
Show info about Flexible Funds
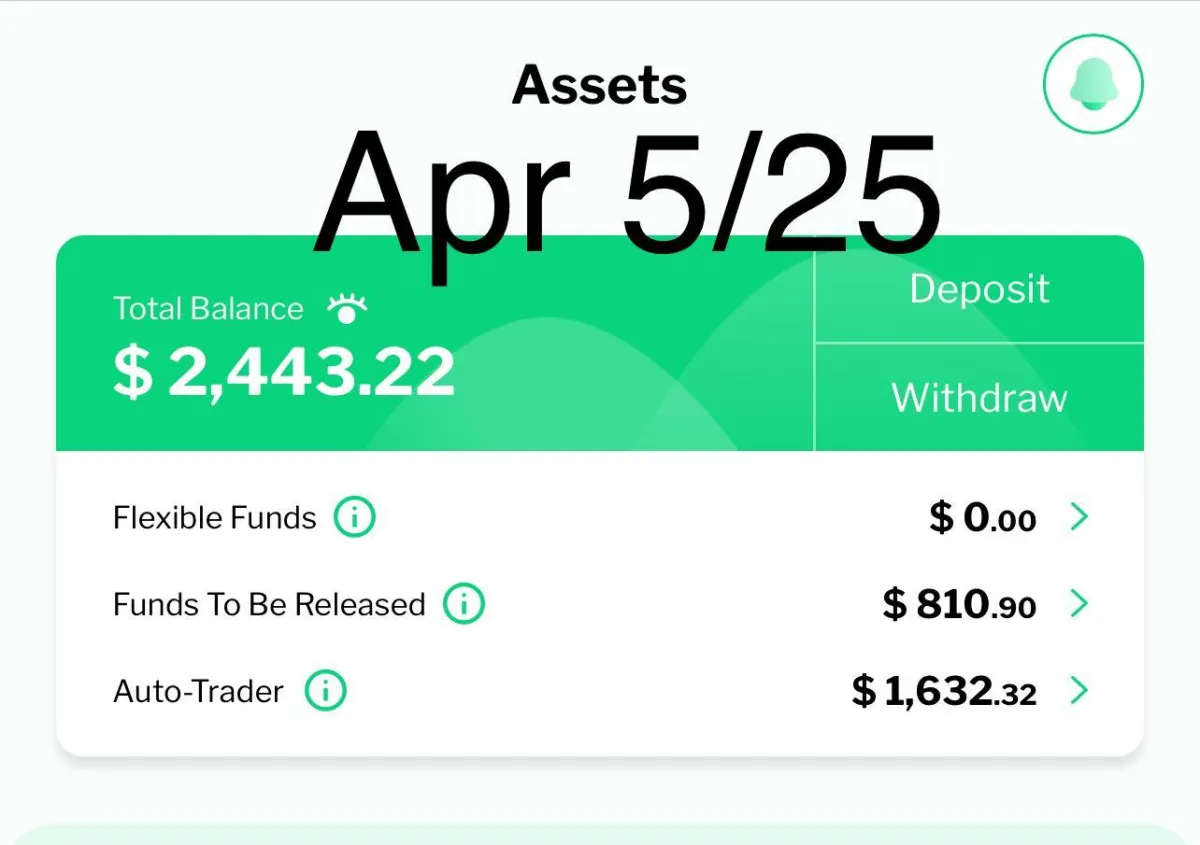[354, 518]
